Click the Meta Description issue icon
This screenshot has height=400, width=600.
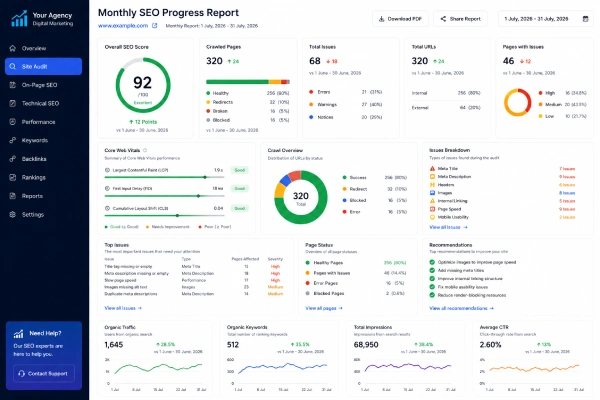point(432,176)
